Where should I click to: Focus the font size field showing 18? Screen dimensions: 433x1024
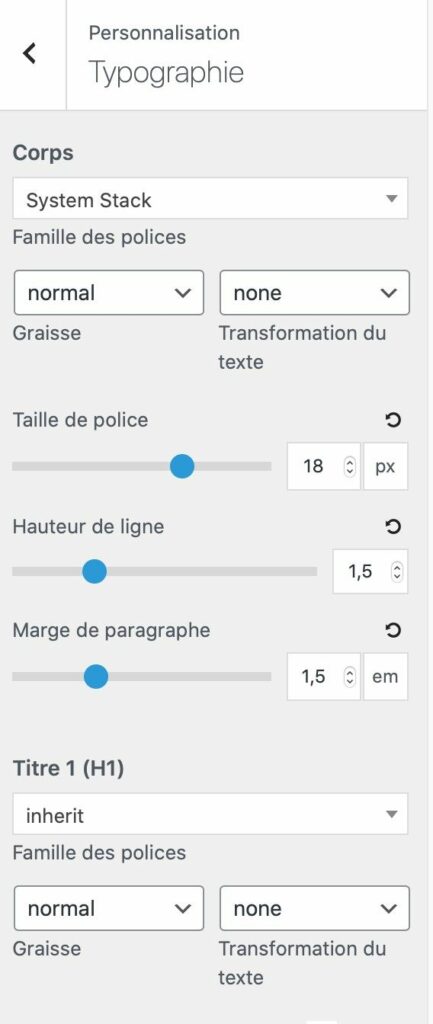tap(323, 466)
